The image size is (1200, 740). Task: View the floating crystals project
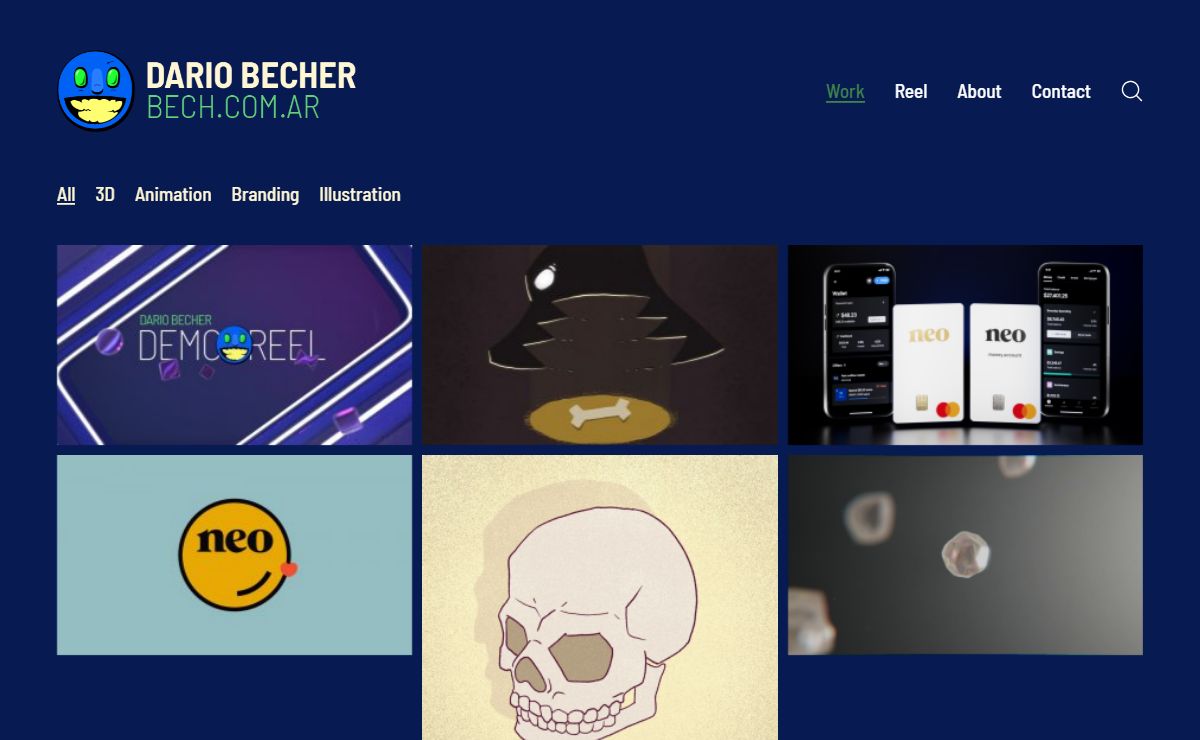coord(965,555)
